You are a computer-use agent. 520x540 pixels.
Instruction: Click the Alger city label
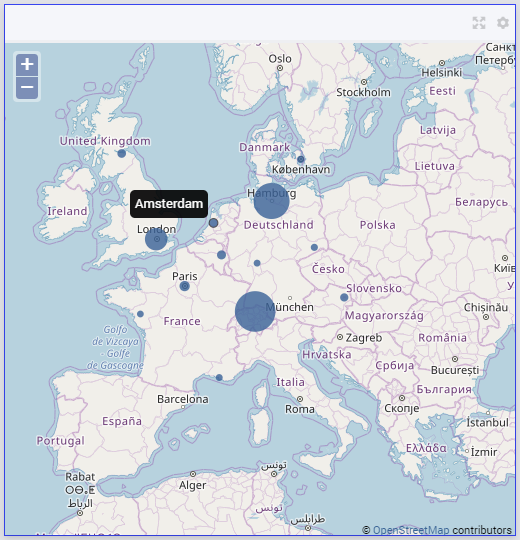coord(193,485)
